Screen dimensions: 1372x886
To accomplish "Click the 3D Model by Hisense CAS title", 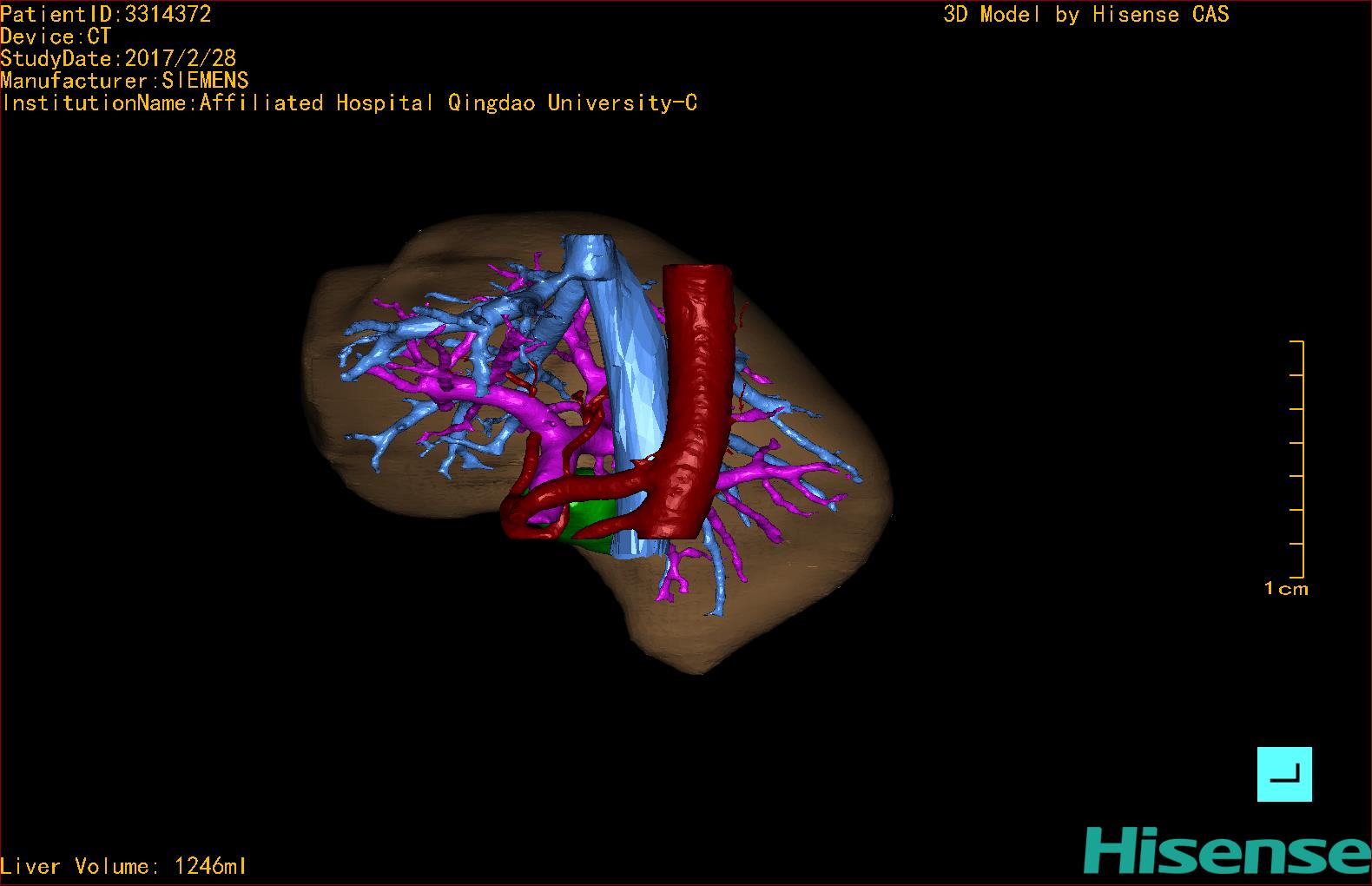I will [x=1085, y=14].
